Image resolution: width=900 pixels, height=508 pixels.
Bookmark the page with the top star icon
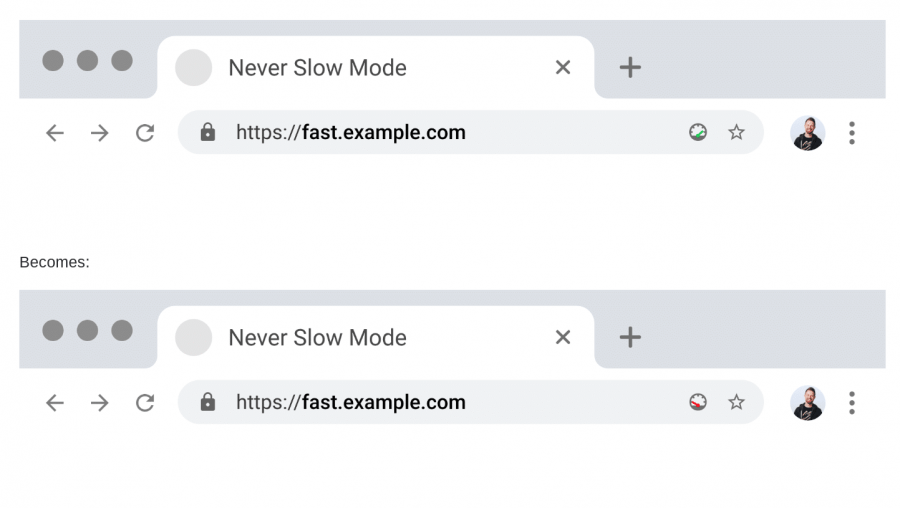point(737,132)
